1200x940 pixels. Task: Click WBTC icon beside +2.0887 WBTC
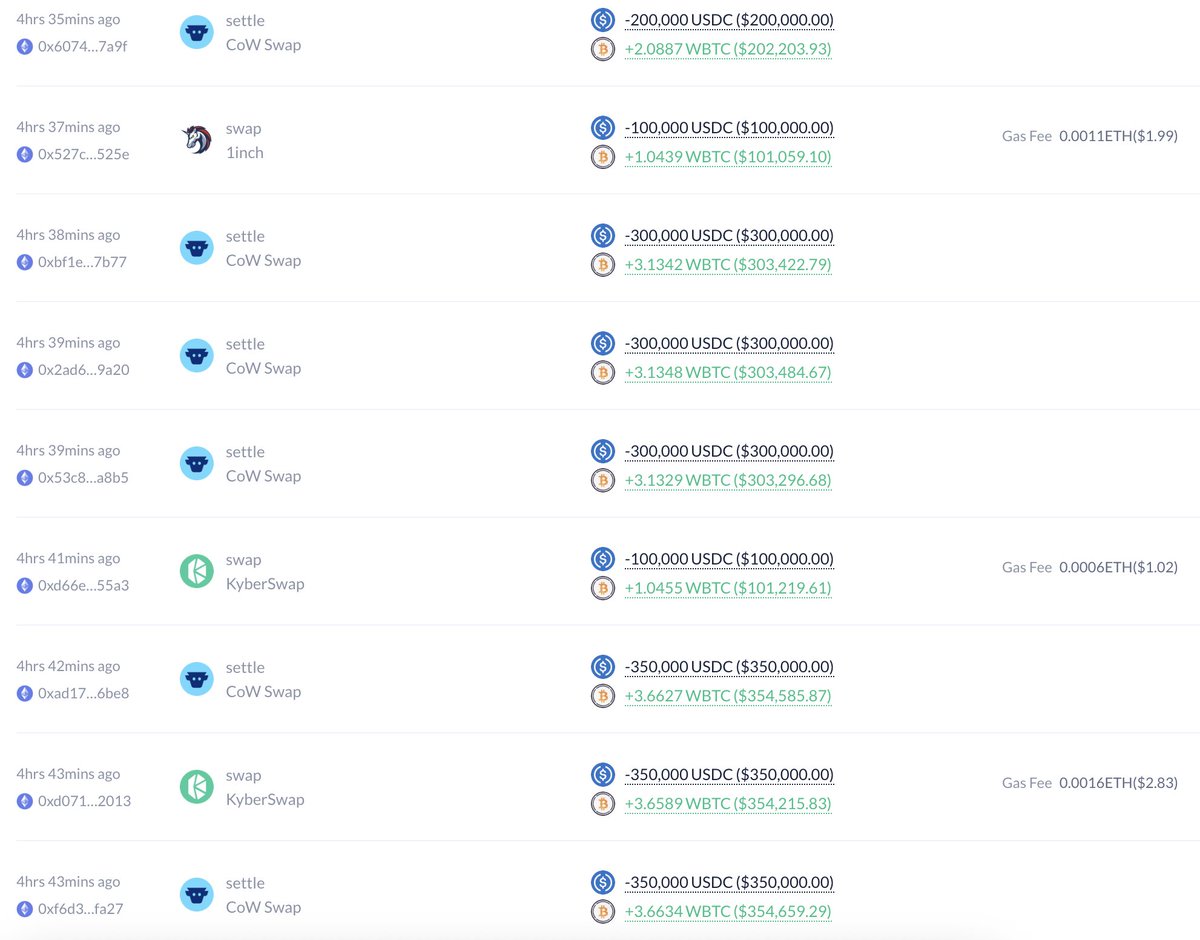(x=603, y=49)
